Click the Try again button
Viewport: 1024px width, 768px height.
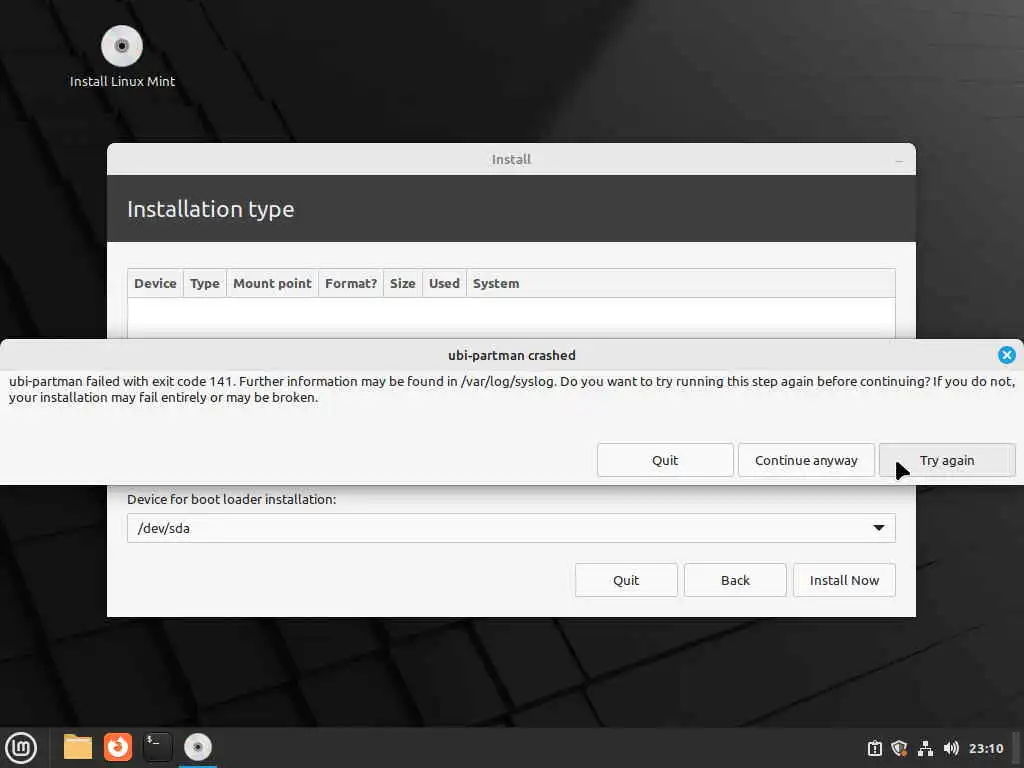pos(947,460)
